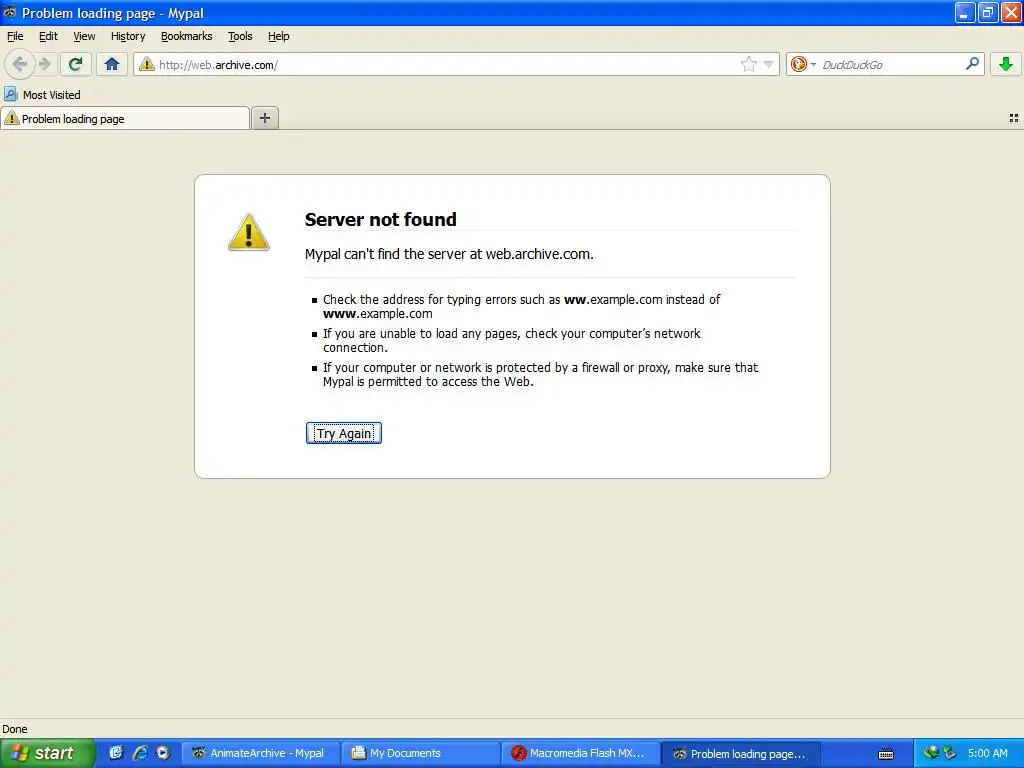Click the Done status bar text

[x=15, y=729]
